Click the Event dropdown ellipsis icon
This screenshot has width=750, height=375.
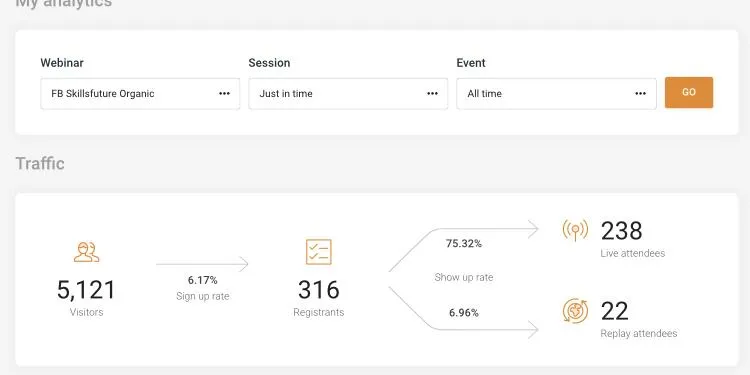coord(640,94)
